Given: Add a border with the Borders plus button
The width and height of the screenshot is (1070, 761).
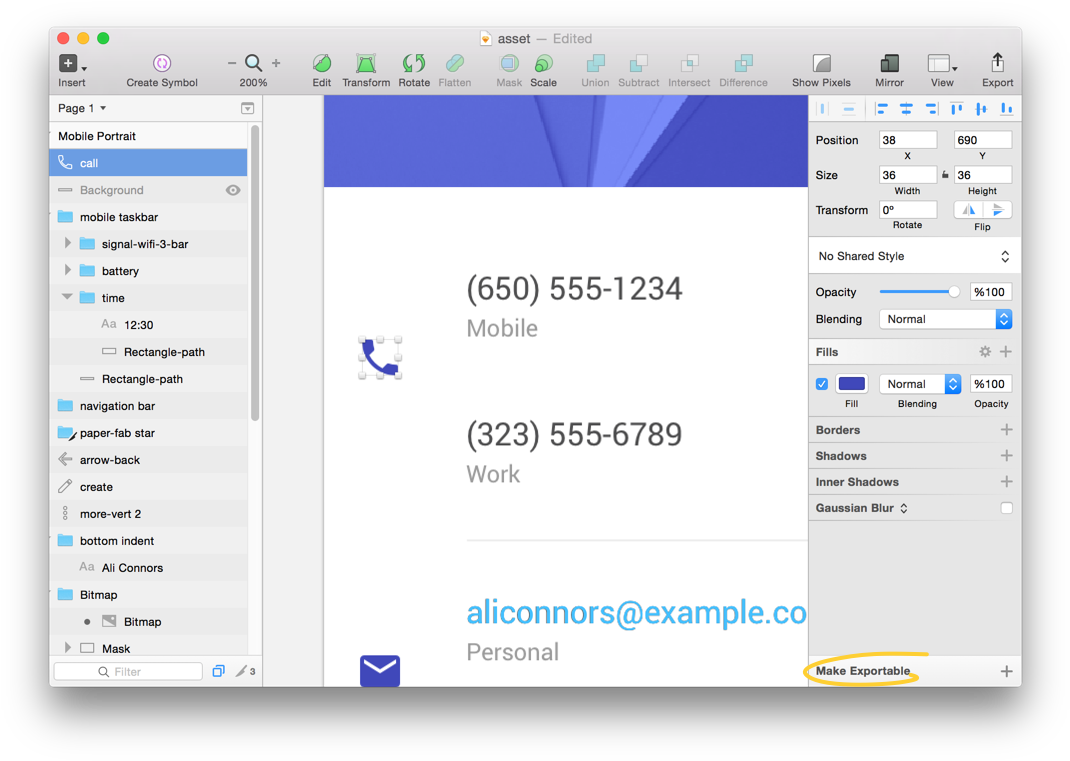Looking at the screenshot, I should [1007, 429].
